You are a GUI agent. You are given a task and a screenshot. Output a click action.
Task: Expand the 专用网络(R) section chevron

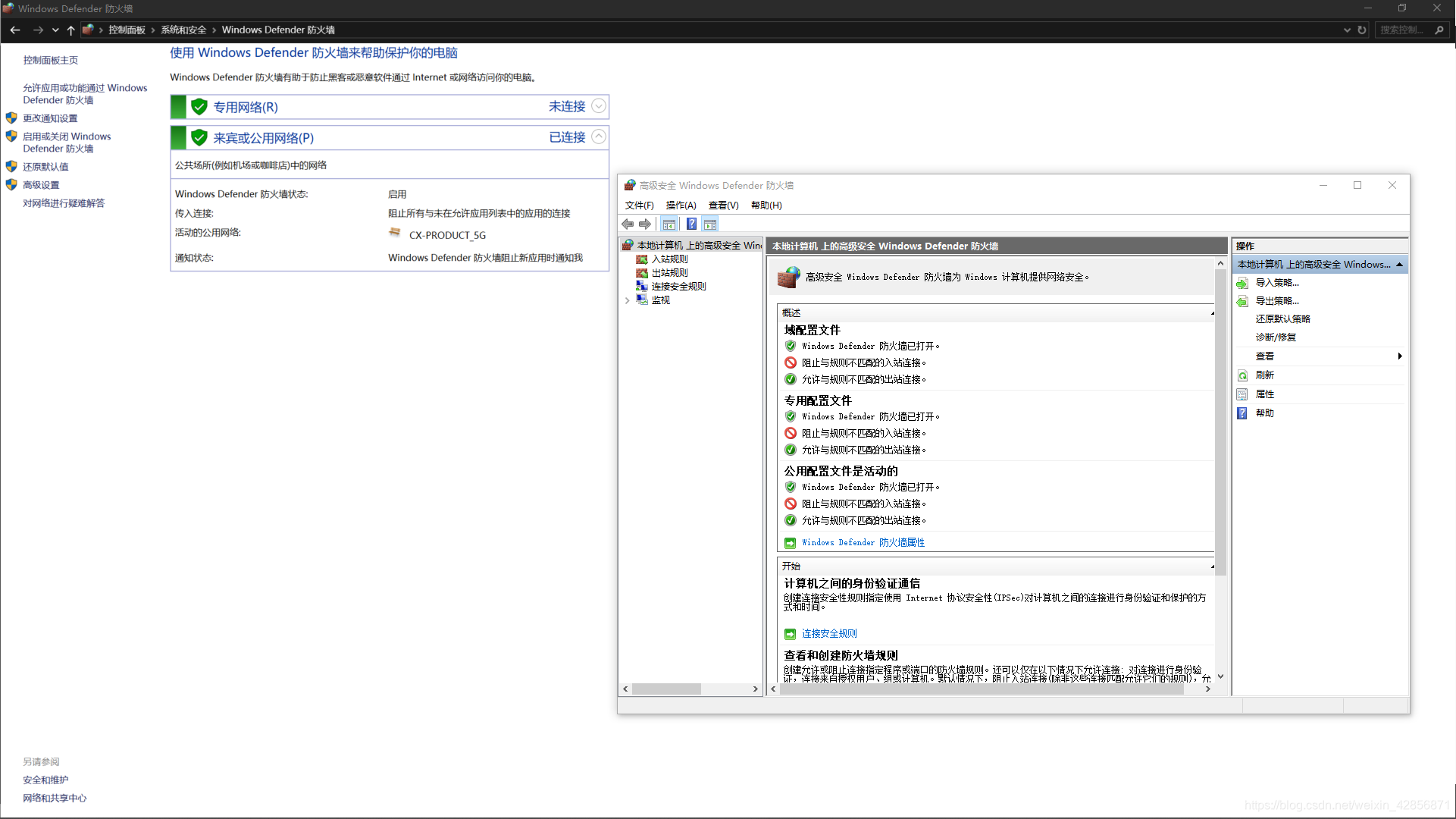(x=599, y=106)
